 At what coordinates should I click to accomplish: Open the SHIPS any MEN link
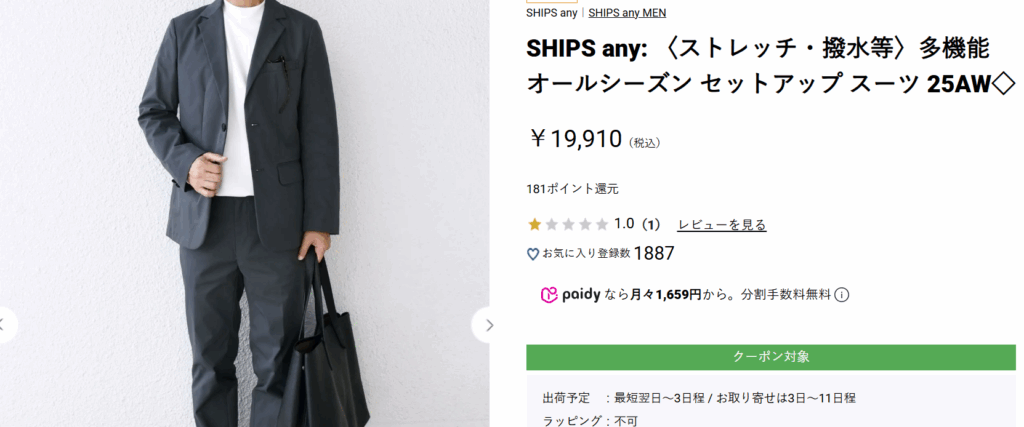coord(627,13)
